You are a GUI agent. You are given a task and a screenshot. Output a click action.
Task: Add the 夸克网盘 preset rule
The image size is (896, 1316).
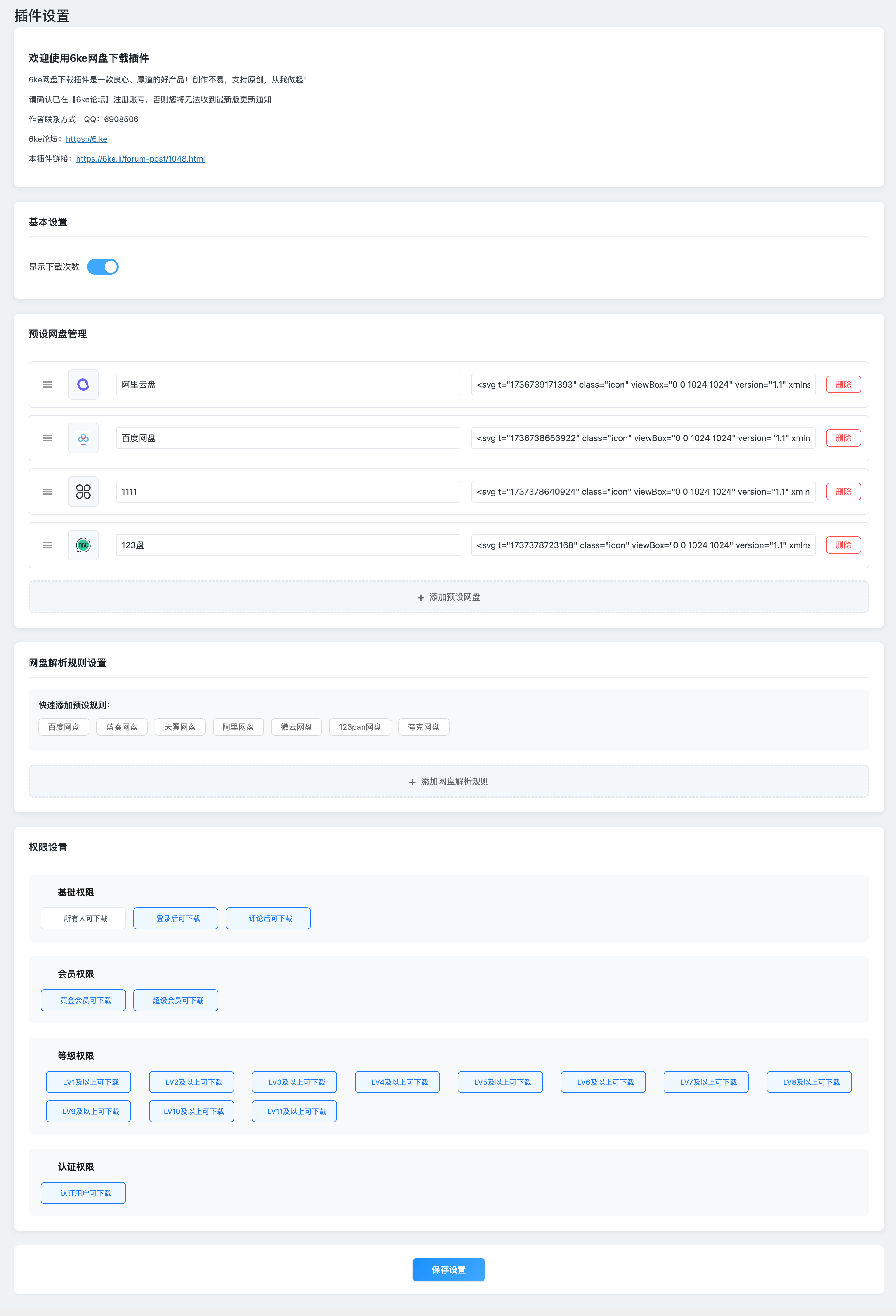click(423, 727)
